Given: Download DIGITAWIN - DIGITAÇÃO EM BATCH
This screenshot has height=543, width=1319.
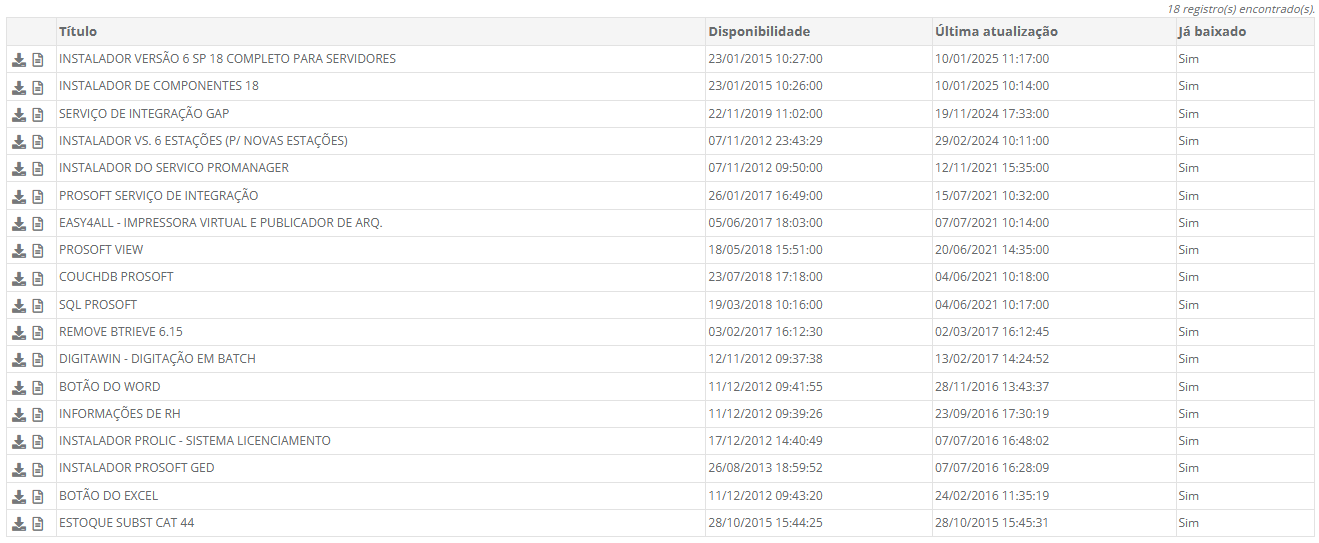Looking at the screenshot, I should 19,359.
